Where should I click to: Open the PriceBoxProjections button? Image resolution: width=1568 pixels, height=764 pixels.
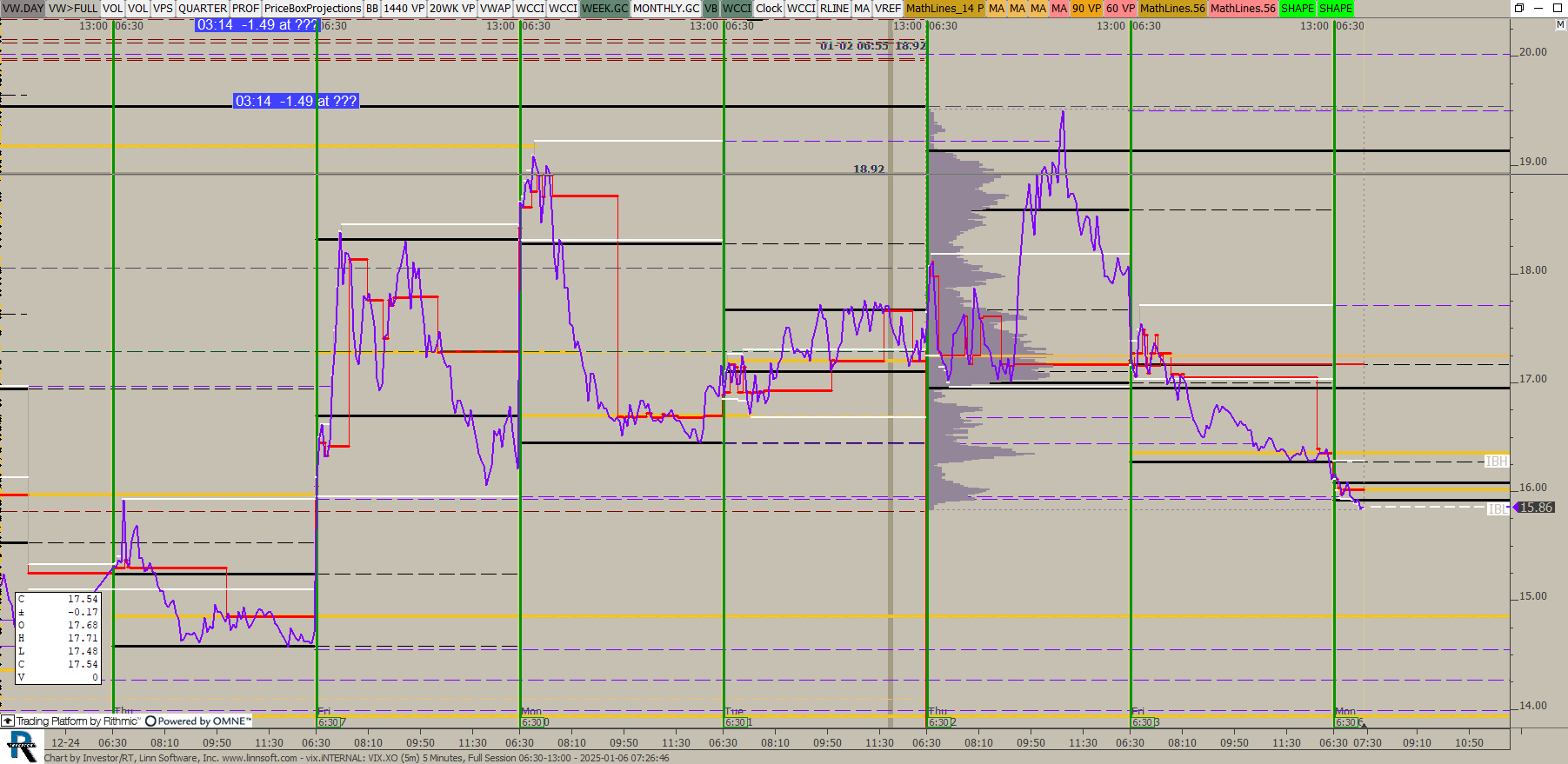[312, 8]
